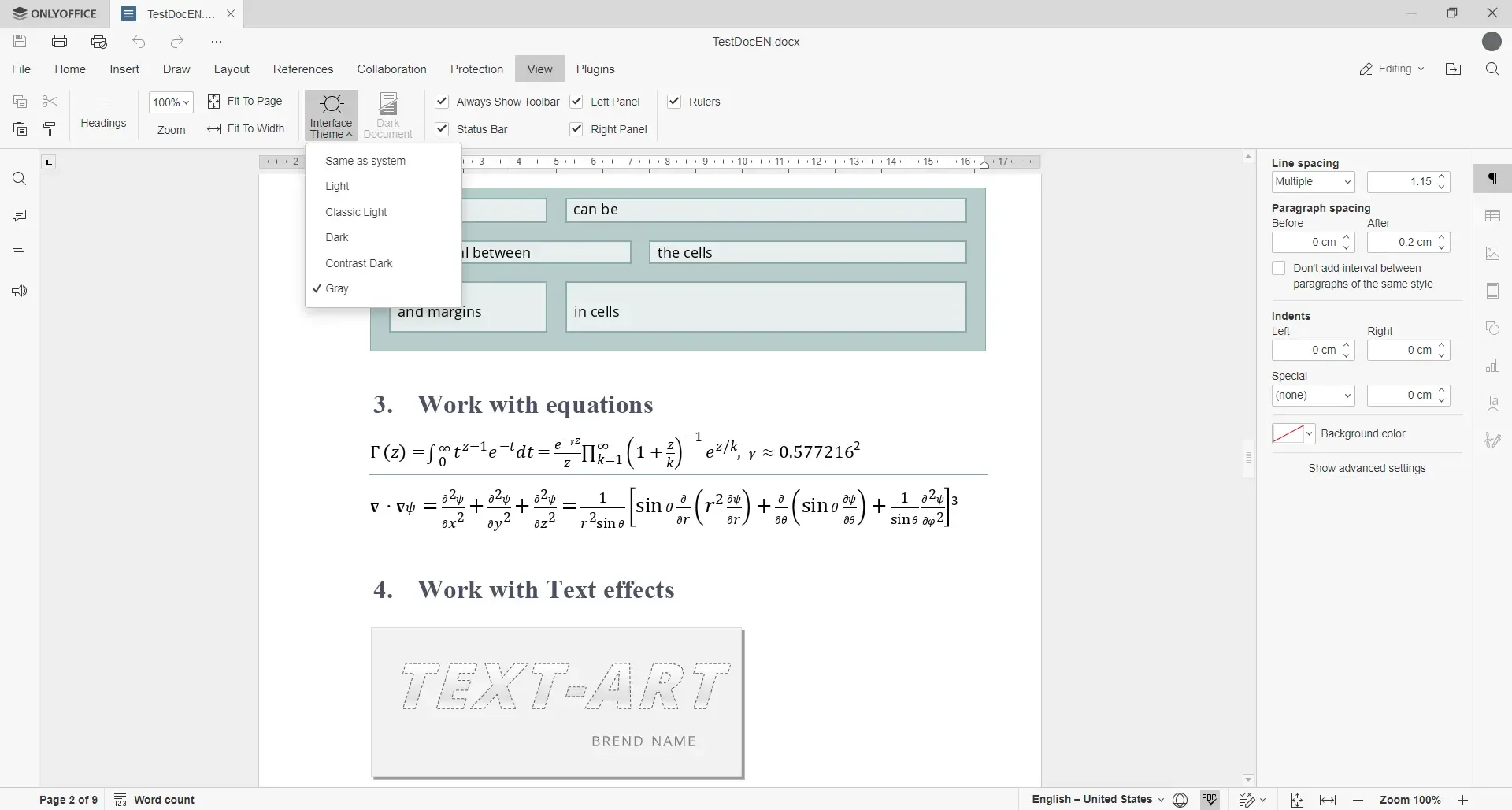Select the Contrast Dark theme
The width and height of the screenshot is (1512, 810).
coord(359,263)
